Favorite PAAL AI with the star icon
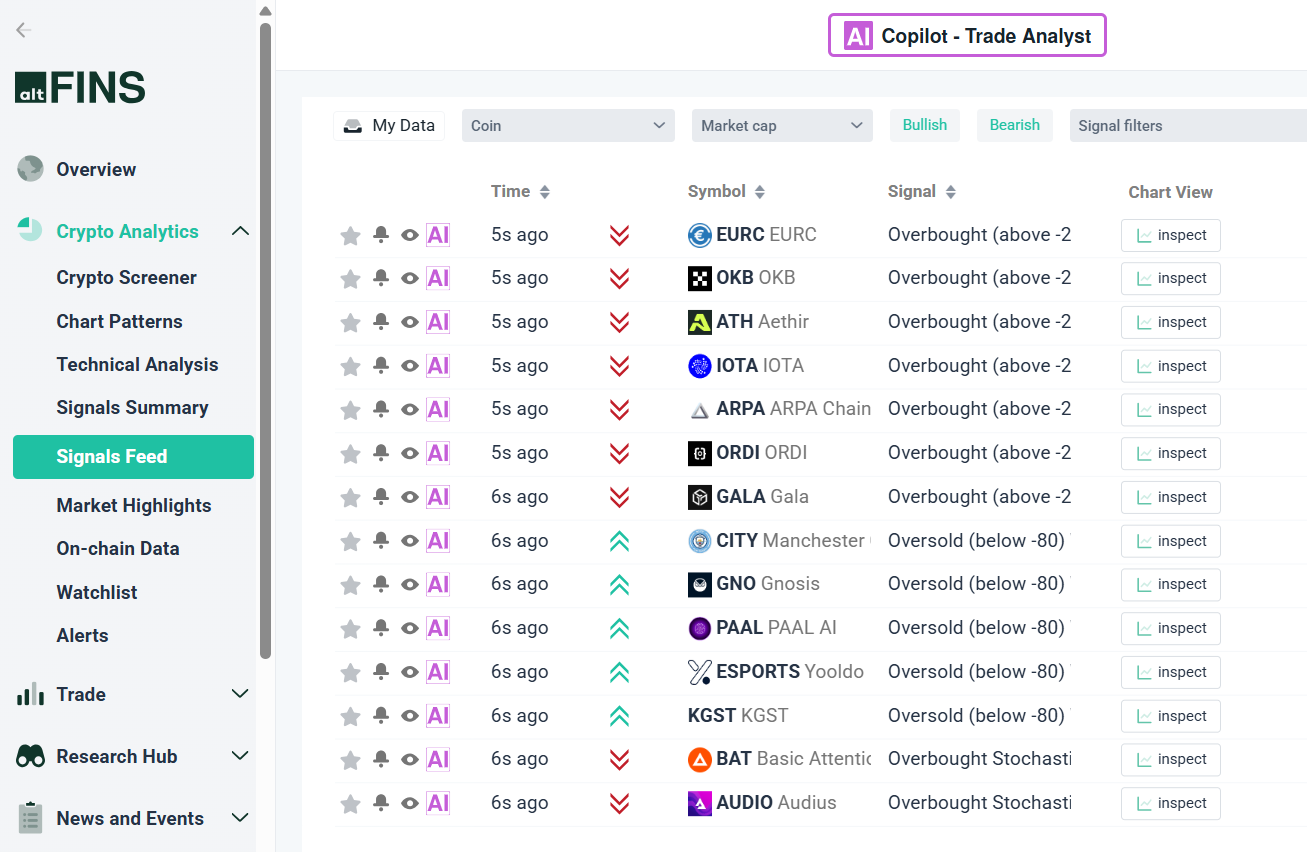Image resolution: width=1307 pixels, height=852 pixels. (x=350, y=628)
